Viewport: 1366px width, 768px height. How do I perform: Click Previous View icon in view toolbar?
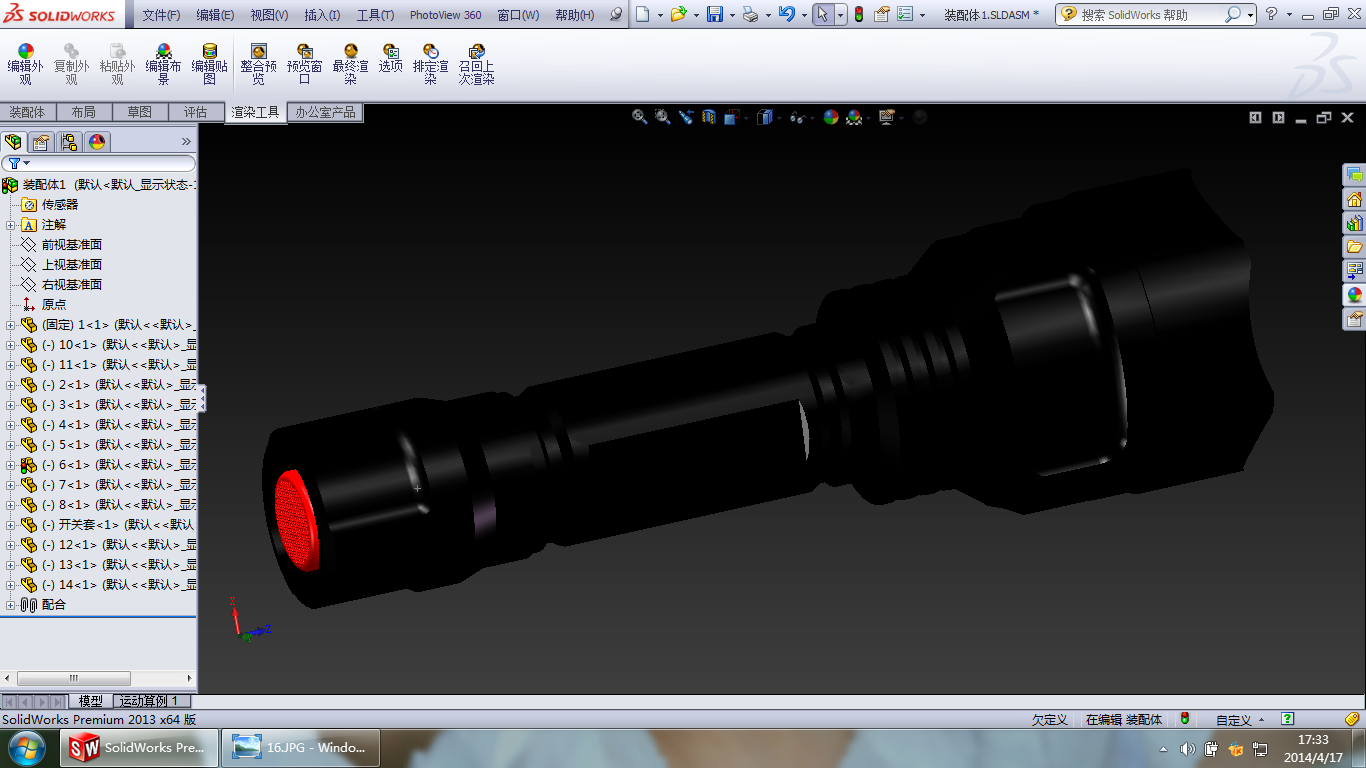click(686, 117)
